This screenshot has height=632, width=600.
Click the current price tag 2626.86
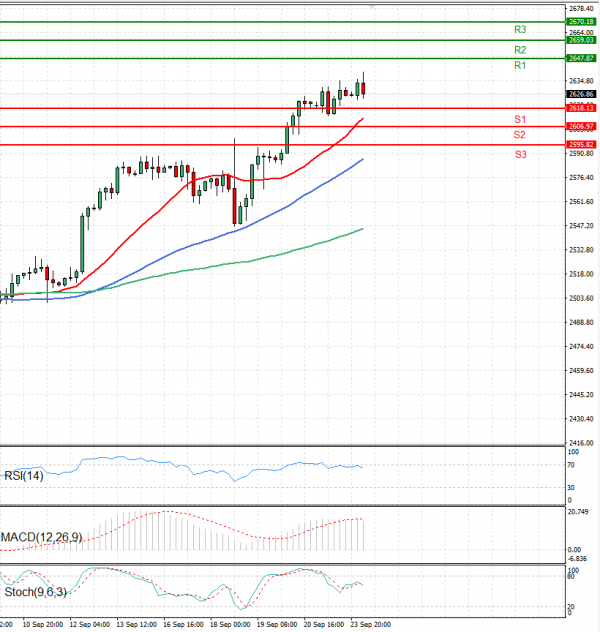pos(581,94)
